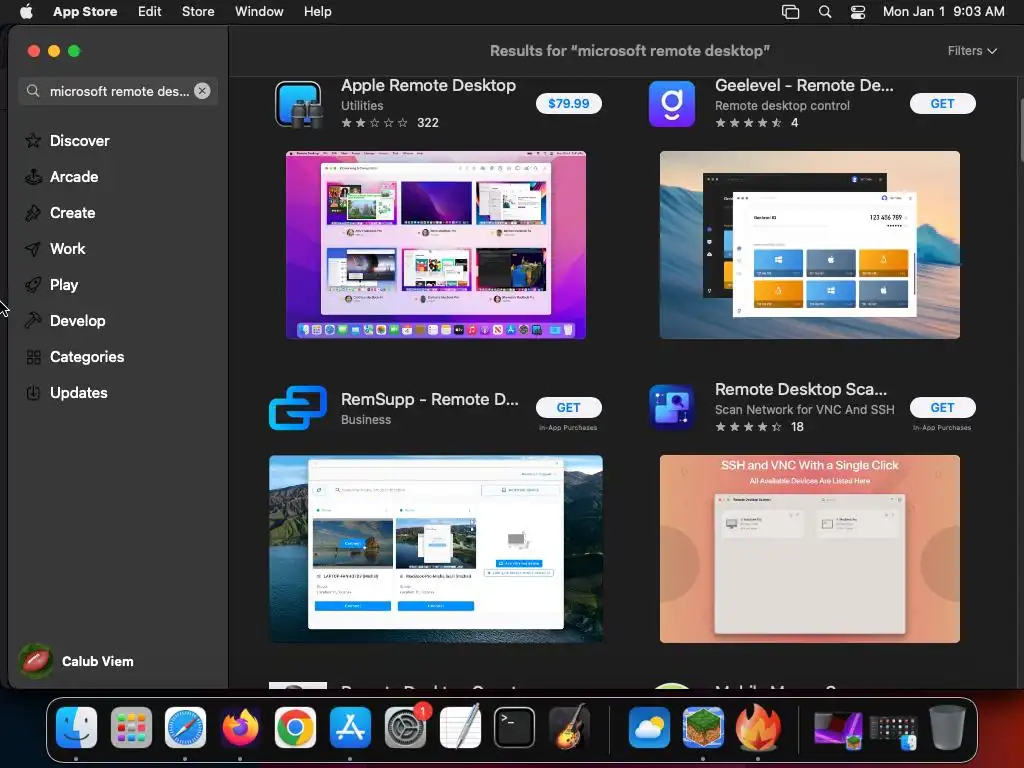Open the Apple menu
1024x768 pixels.
(26, 12)
